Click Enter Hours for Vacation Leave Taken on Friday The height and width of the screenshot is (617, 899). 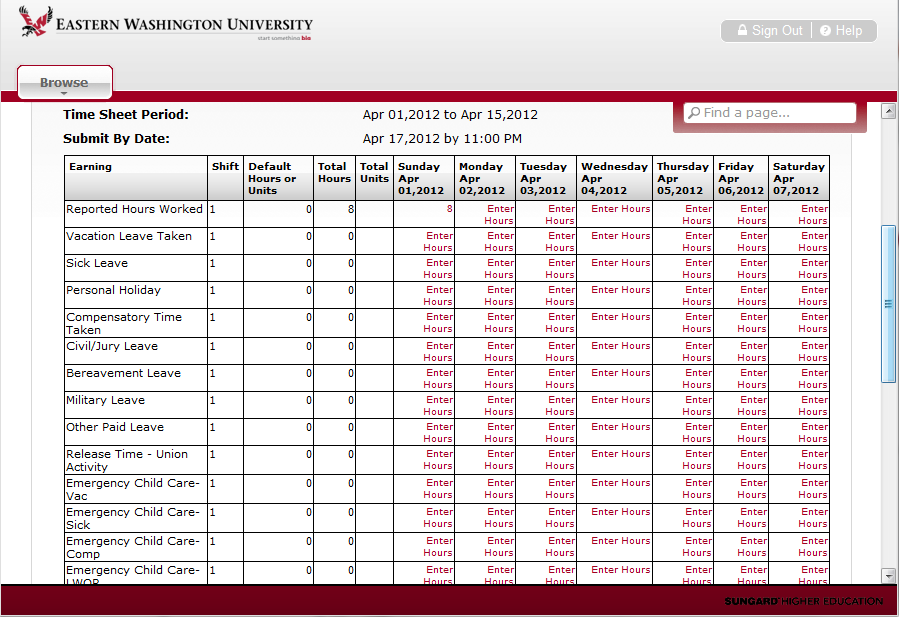pos(752,241)
